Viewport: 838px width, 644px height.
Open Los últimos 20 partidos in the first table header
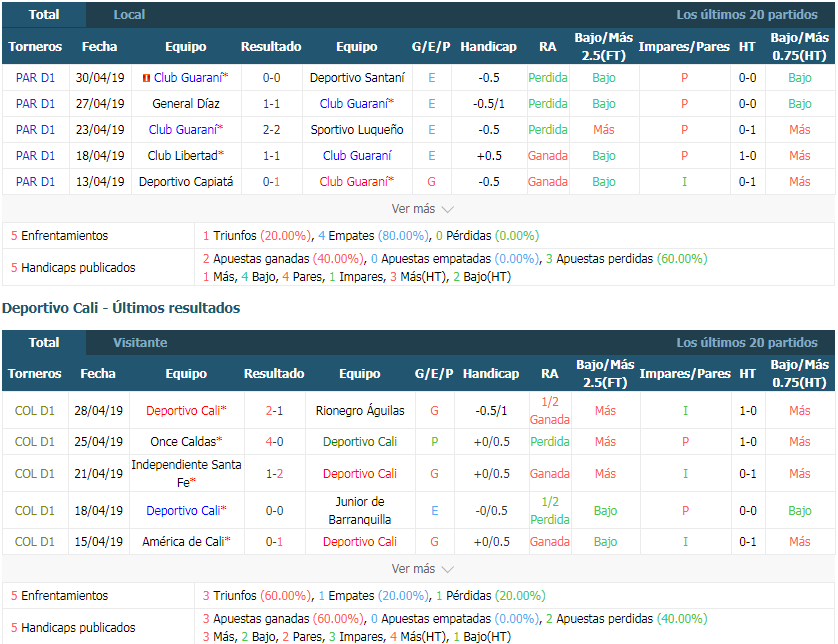coord(747,14)
